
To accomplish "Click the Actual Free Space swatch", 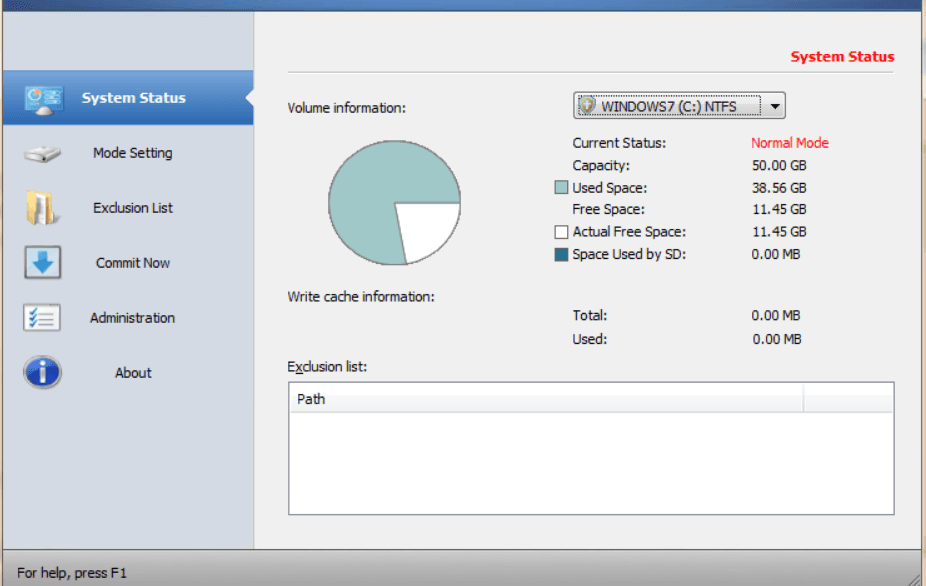I will point(561,232).
